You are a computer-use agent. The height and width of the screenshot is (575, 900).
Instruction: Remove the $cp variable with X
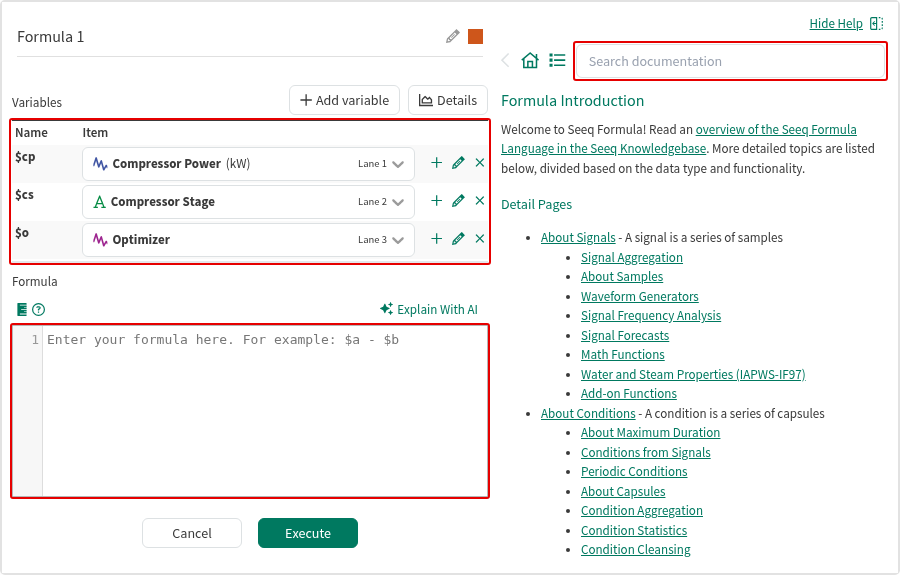480,163
